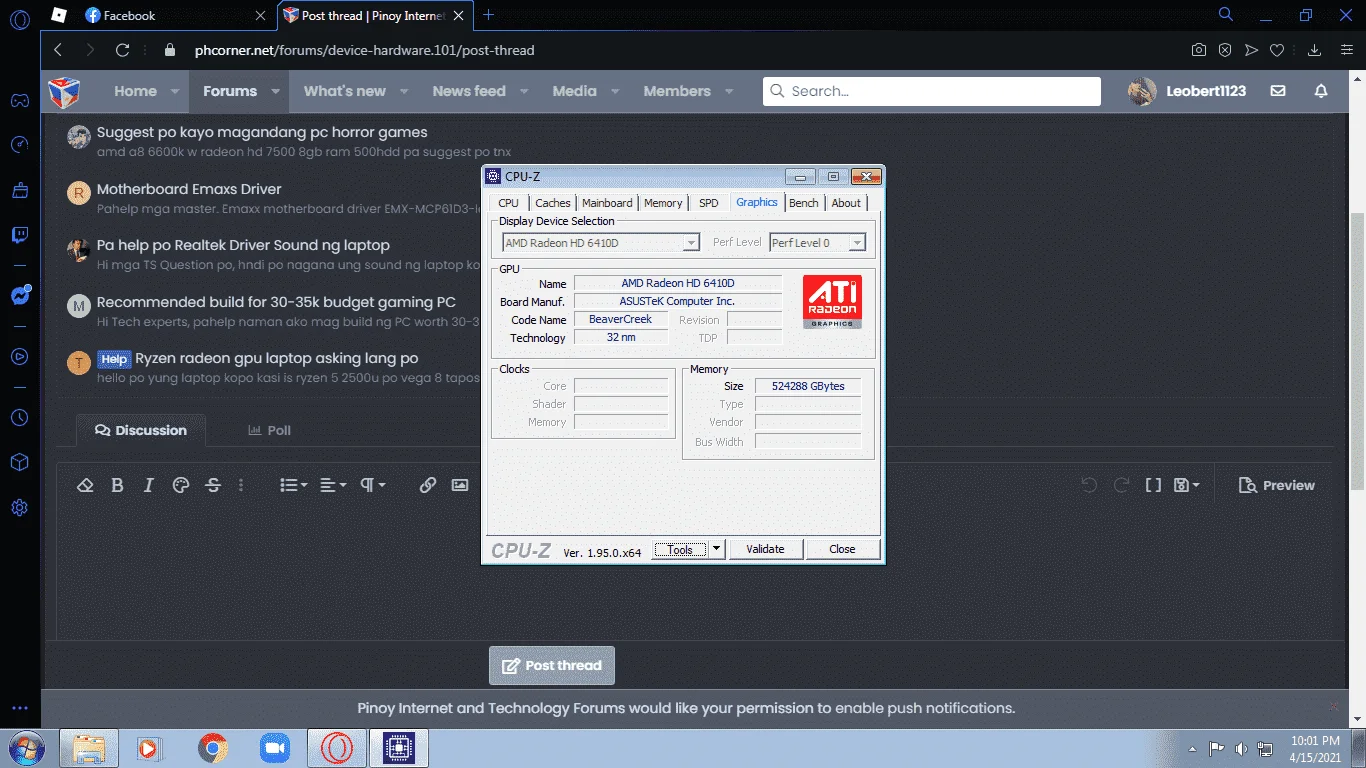Toggle Bold in the editor toolbar
Screen dimensions: 1366x768
pyautogui.click(x=117, y=485)
